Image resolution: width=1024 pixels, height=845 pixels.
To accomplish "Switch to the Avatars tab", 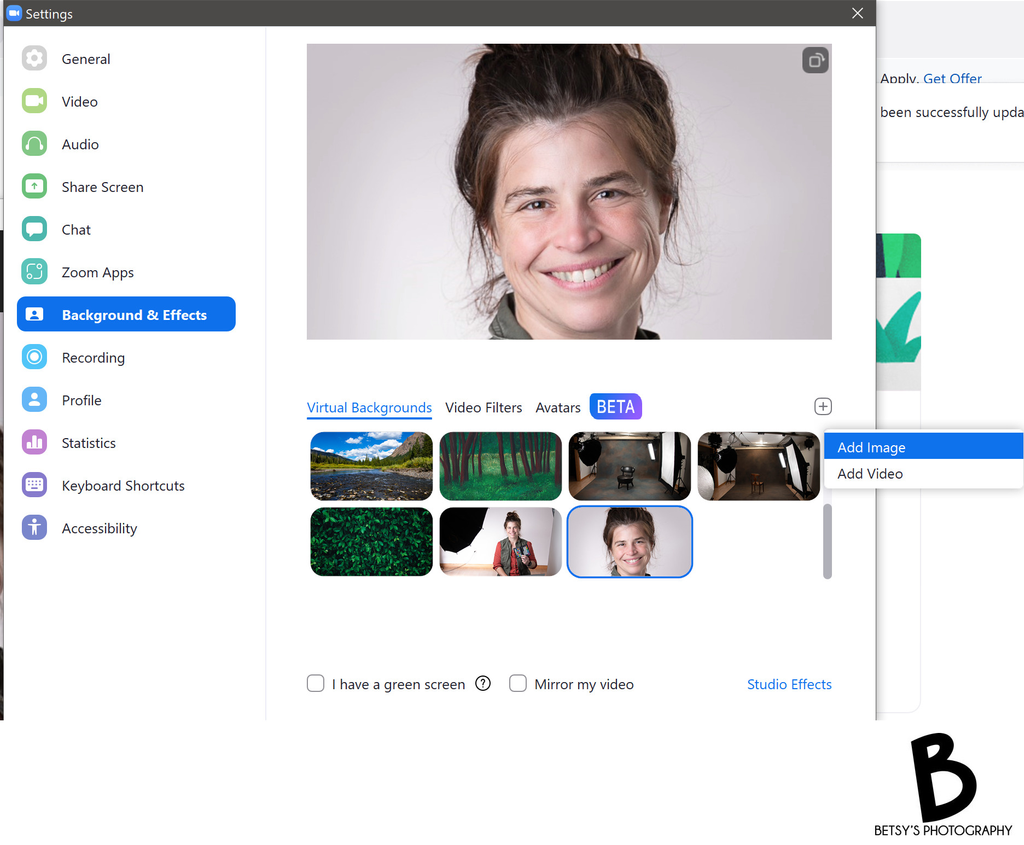I will pos(558,408).
